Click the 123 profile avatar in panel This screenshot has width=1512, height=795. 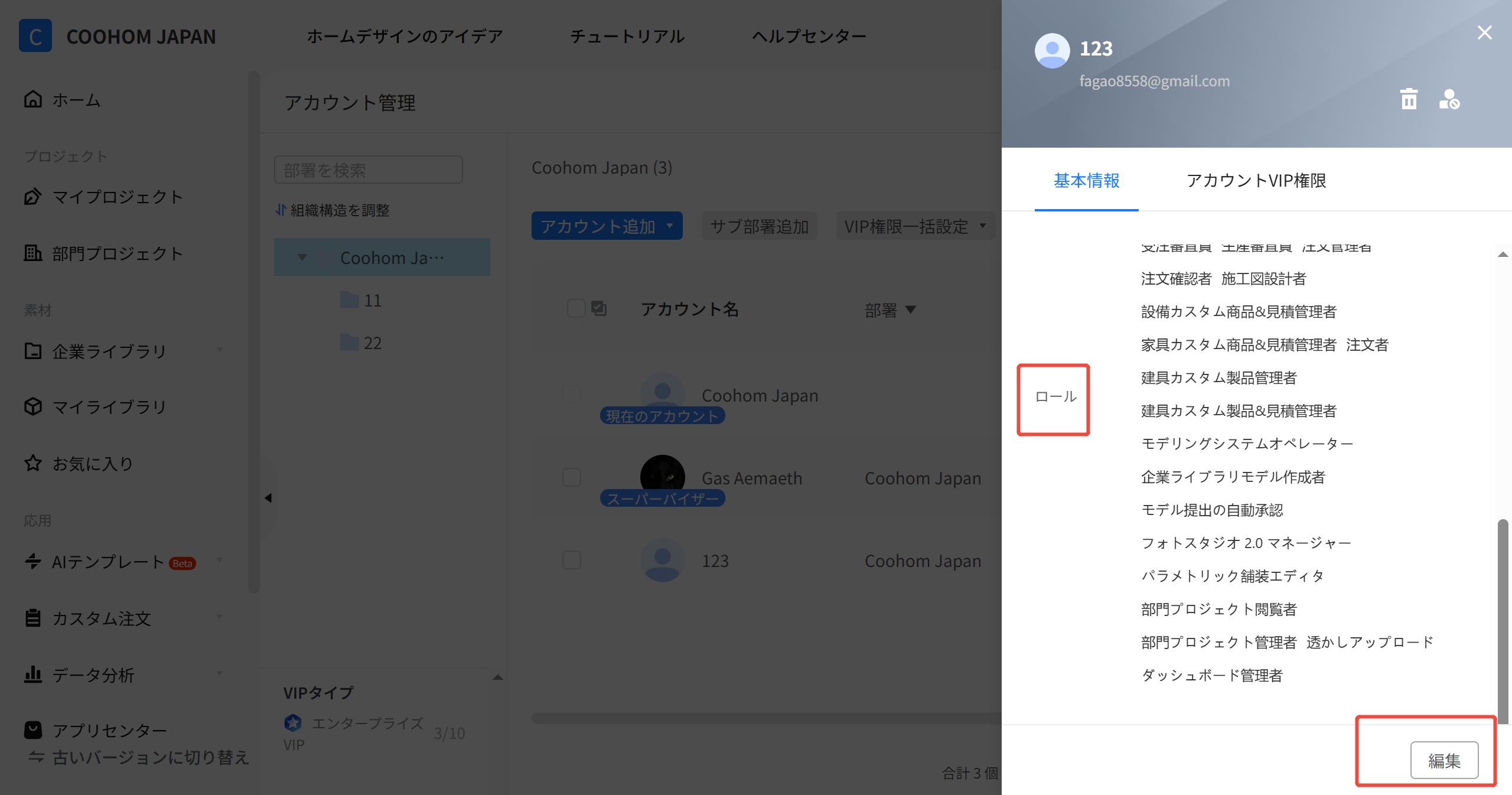coord(1052,51)
